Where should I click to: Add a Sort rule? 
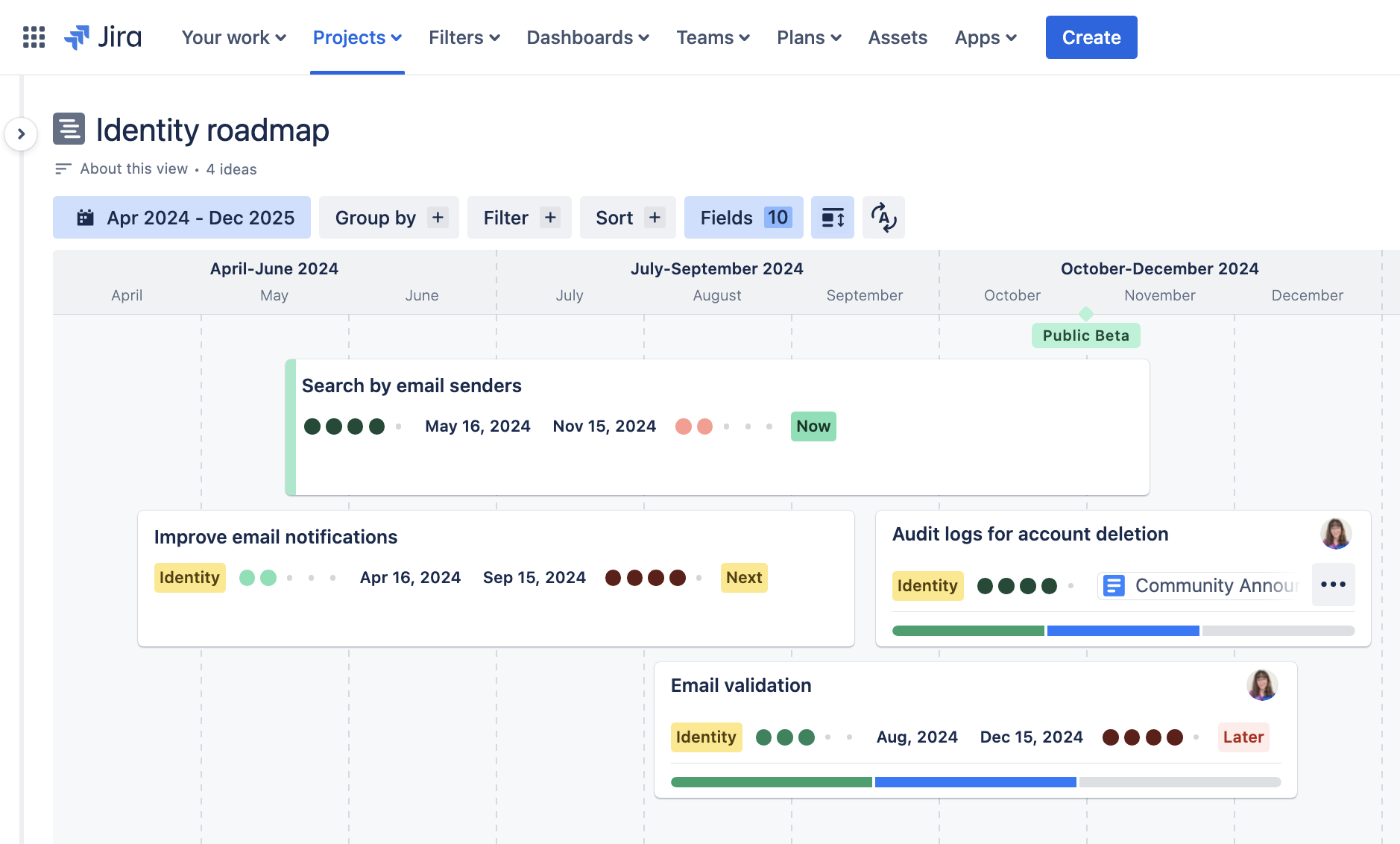[x=628, y=218]
